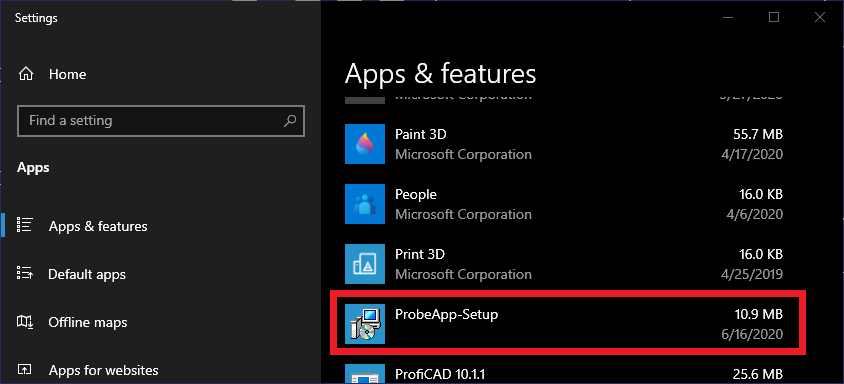Maximize the Settings window
The image size is (844, 384).
point(774,17)
